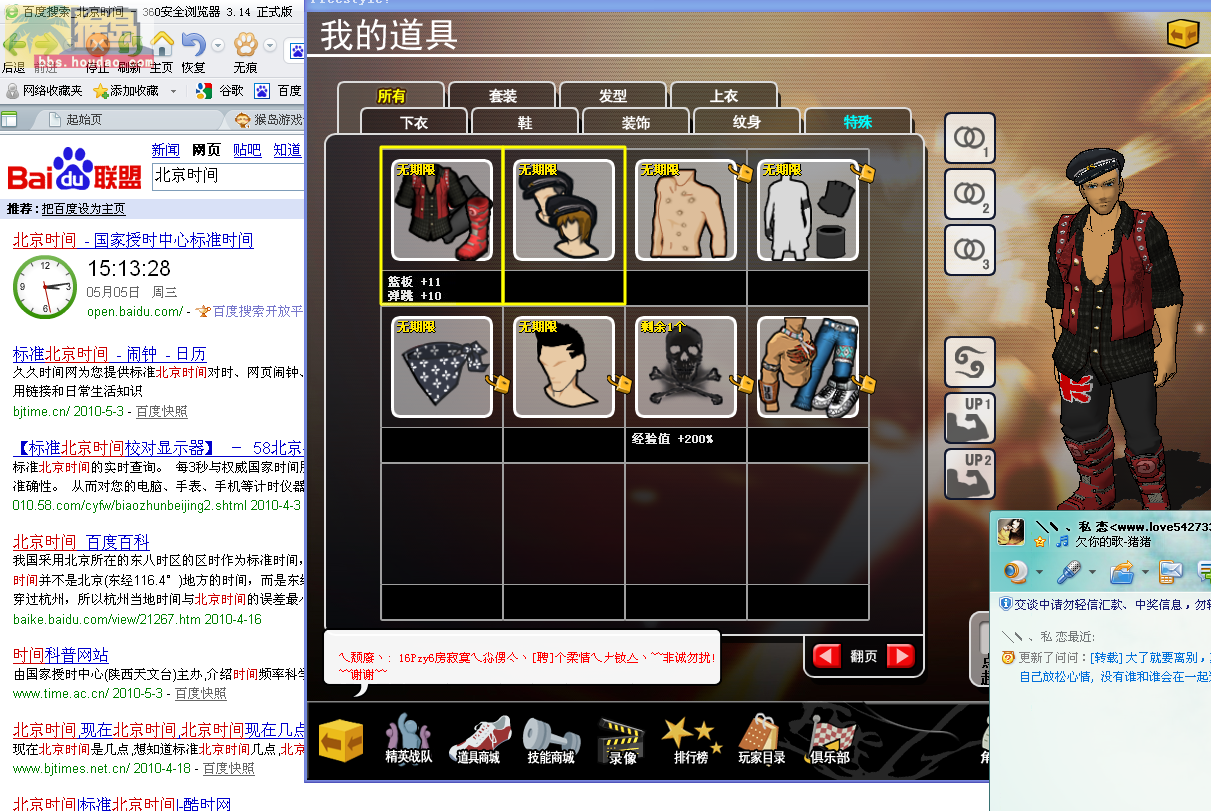Open 北京时间 - 国家授时中心标准时间 result
This screenshot has width=1211, height=811.
[133, 240]
